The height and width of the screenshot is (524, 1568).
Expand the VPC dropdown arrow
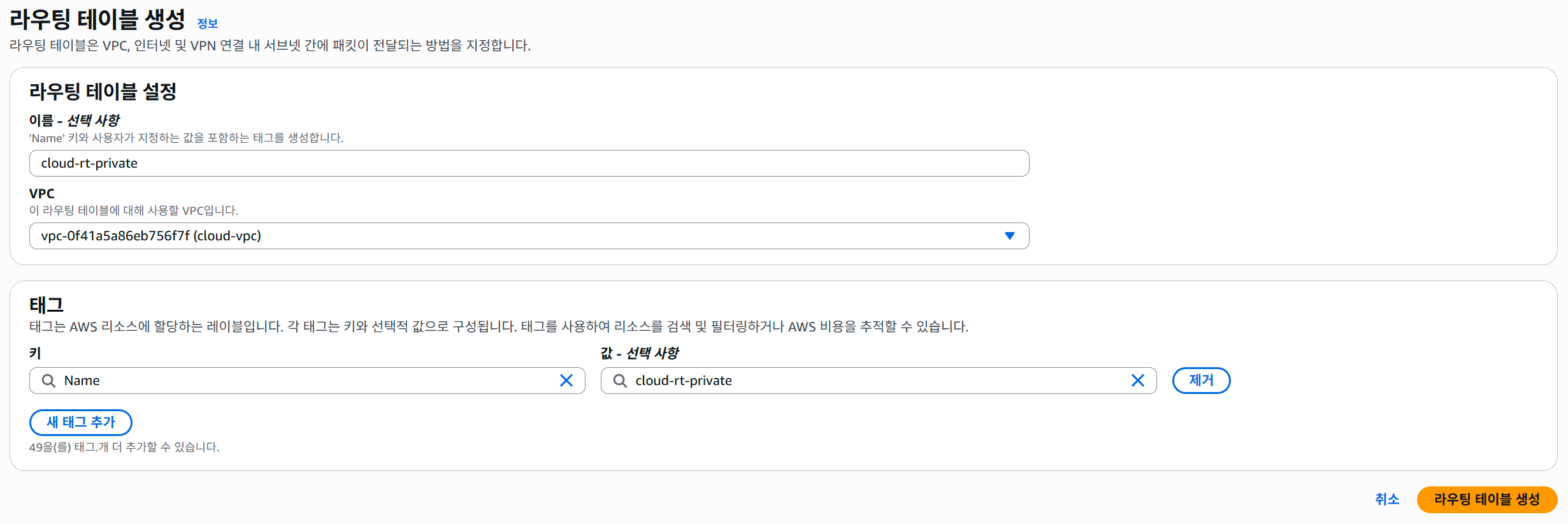[x=1009, y=236]
